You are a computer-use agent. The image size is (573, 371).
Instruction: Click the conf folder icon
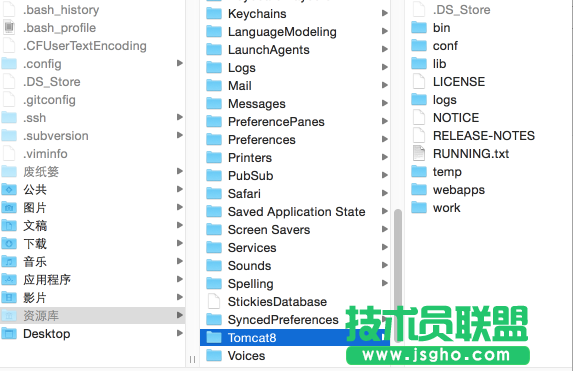[419, 46]
